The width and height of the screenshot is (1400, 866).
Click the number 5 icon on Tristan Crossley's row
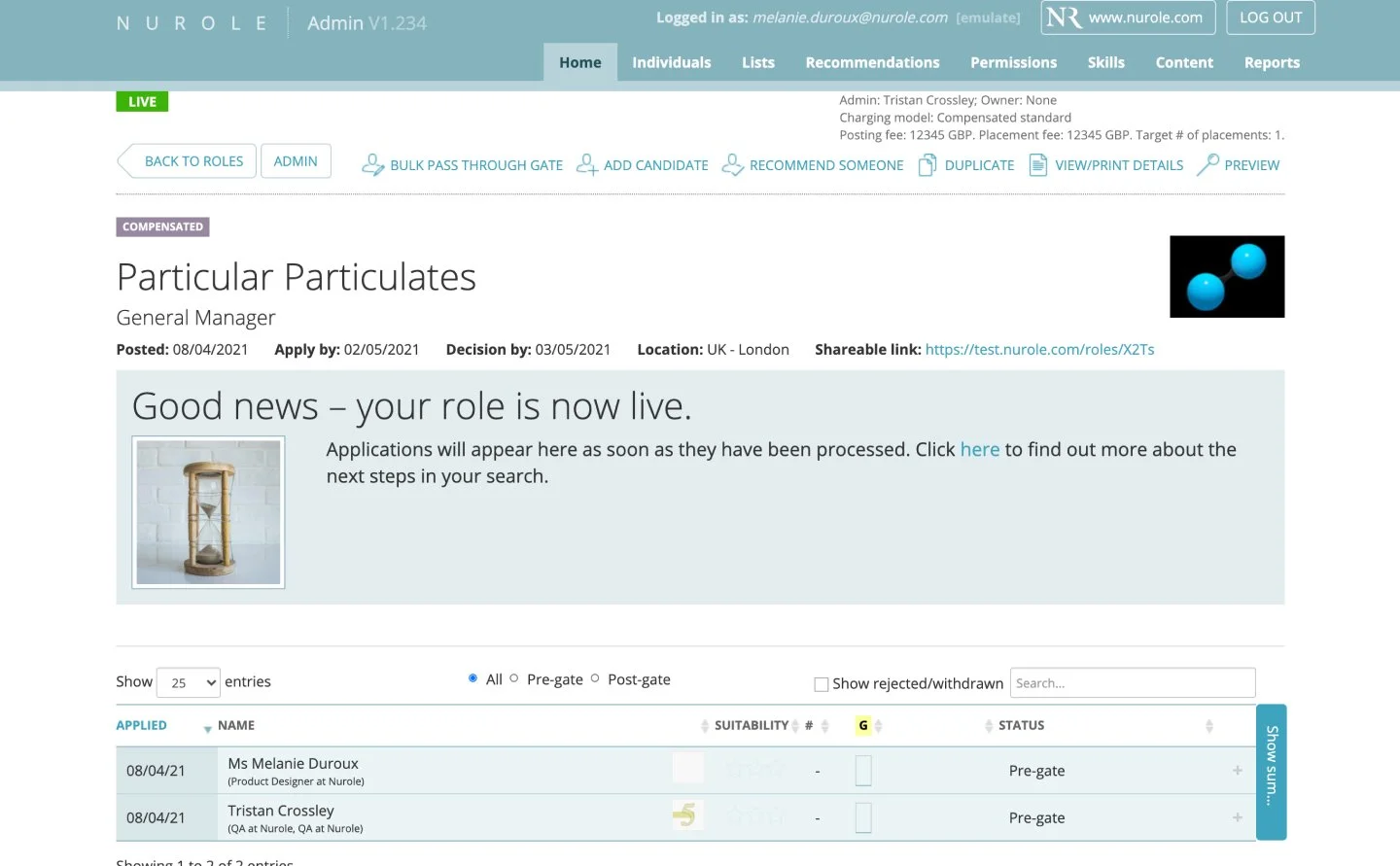687,815
